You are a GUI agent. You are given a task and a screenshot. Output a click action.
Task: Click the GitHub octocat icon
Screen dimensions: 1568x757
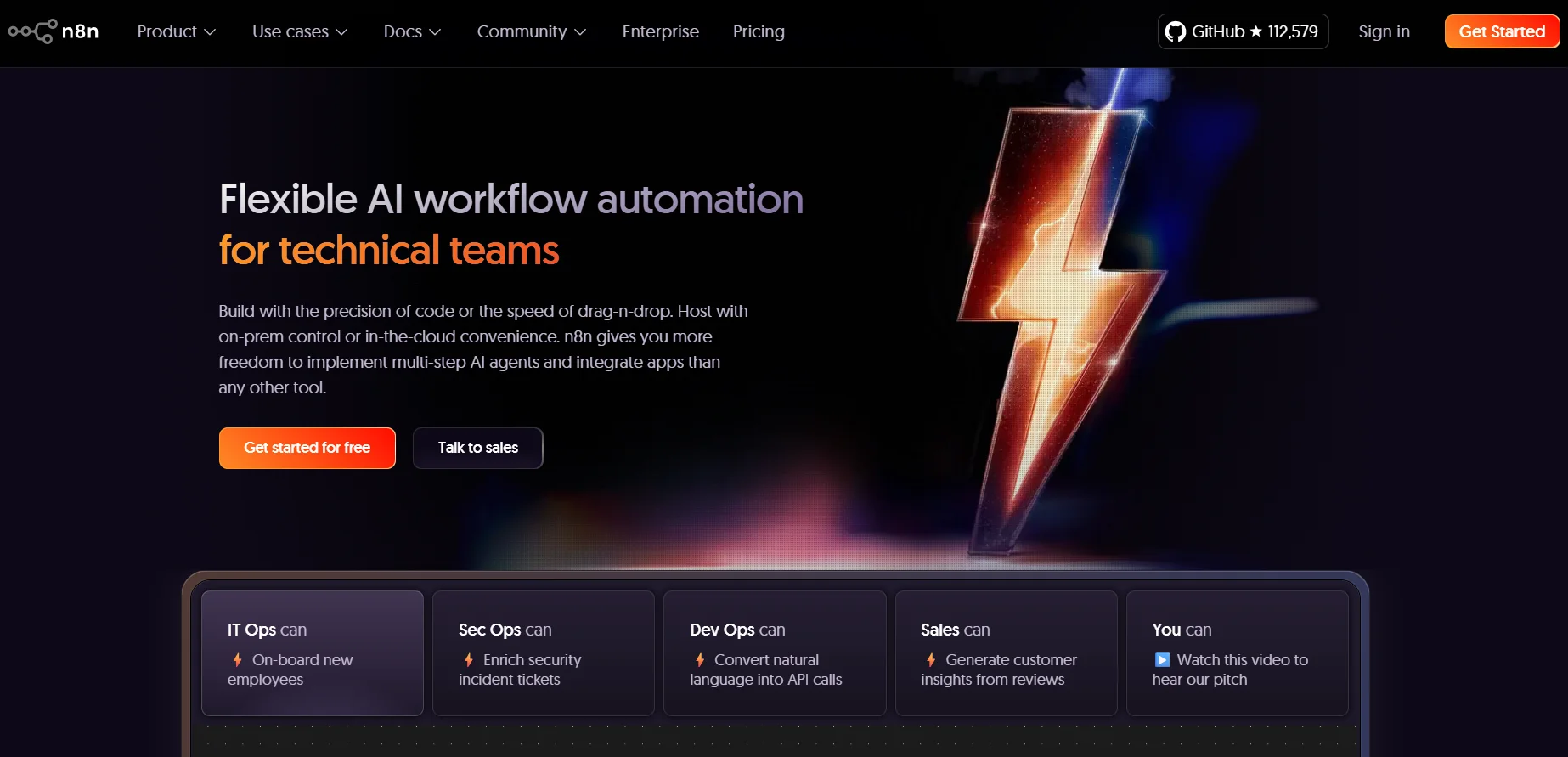[x=1176, y=32]
